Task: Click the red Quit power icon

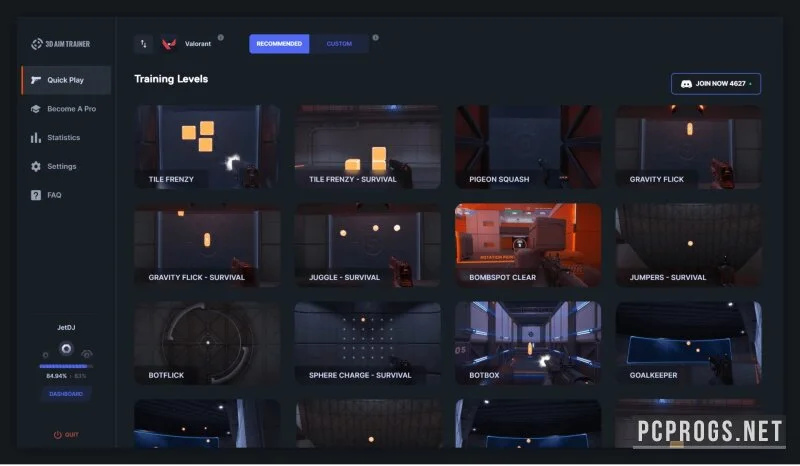Action: coord(57,435)
